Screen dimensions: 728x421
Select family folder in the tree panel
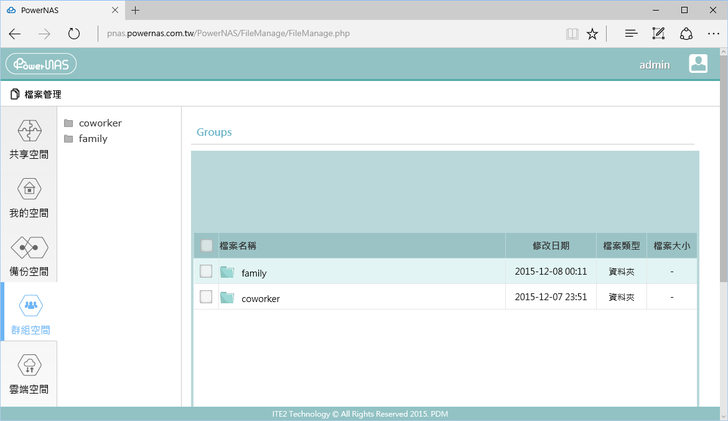tap(92, 139)
